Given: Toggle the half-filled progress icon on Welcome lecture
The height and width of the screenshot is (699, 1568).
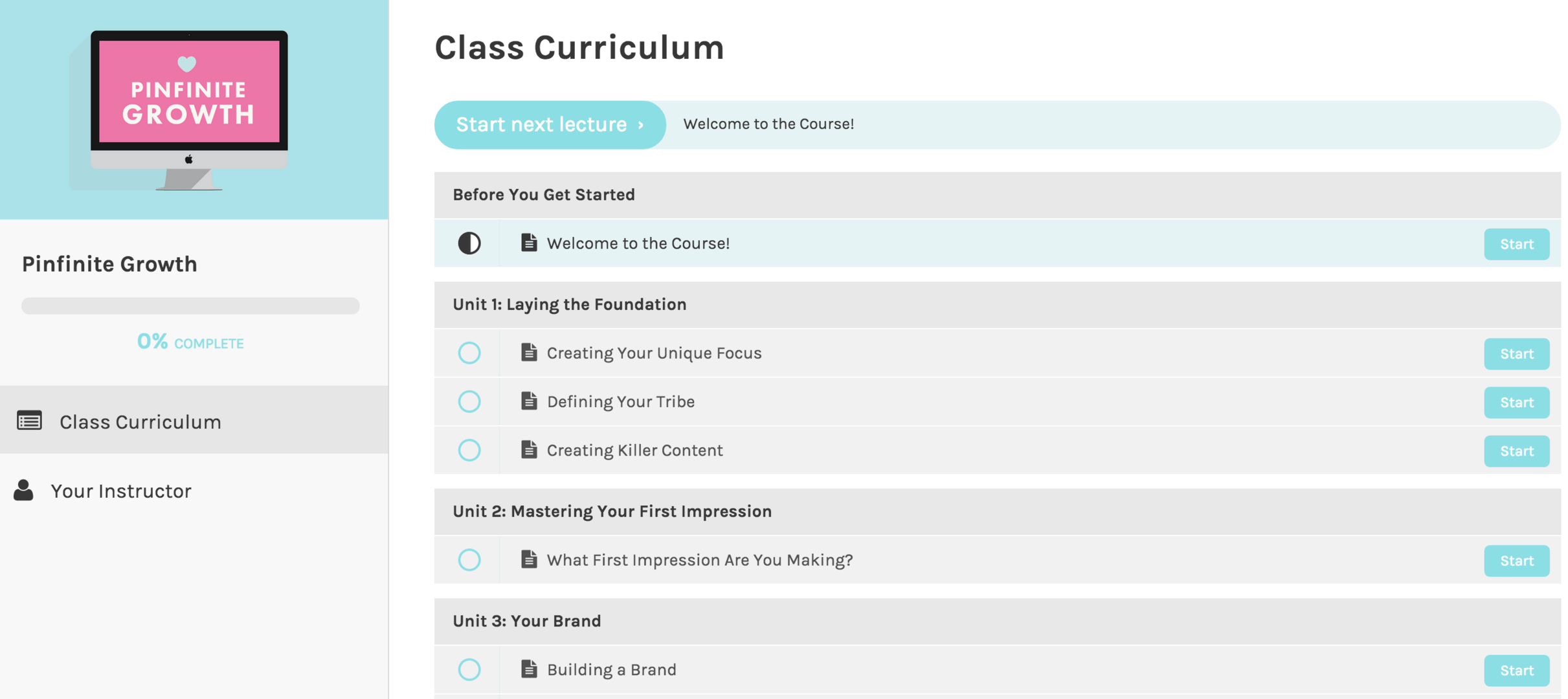Looking at the screenshot, I should 467,243.
